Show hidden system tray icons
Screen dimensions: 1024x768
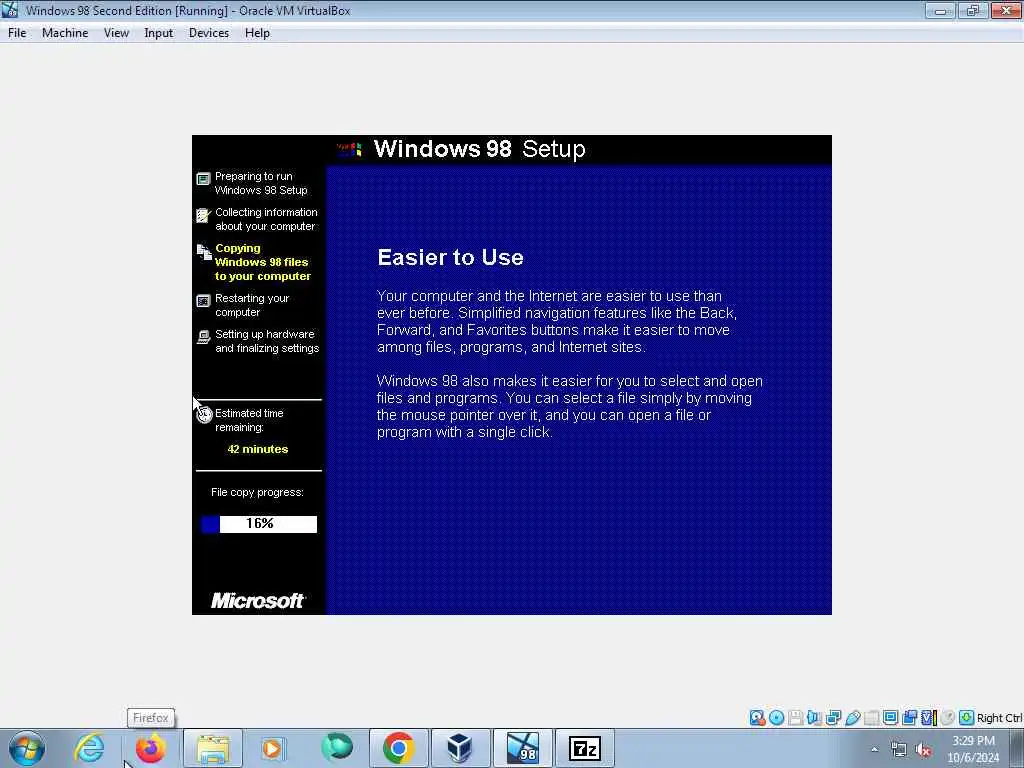875,749
